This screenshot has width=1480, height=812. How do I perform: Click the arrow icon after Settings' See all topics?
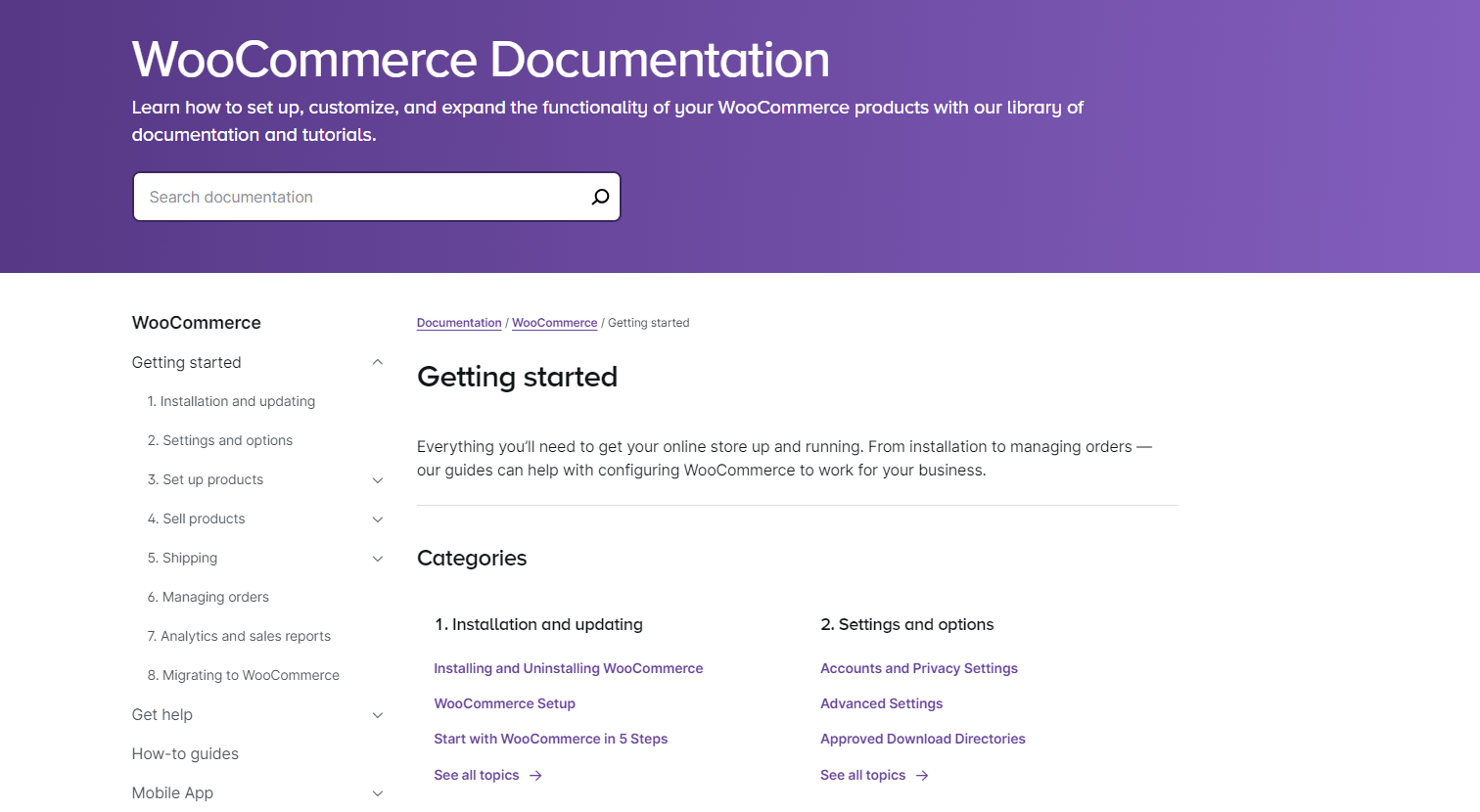pyautogui.click(x=922, y=776)
